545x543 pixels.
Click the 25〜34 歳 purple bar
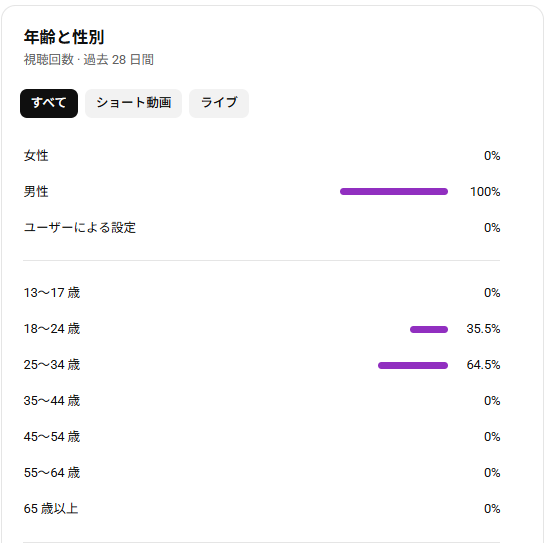413,365
